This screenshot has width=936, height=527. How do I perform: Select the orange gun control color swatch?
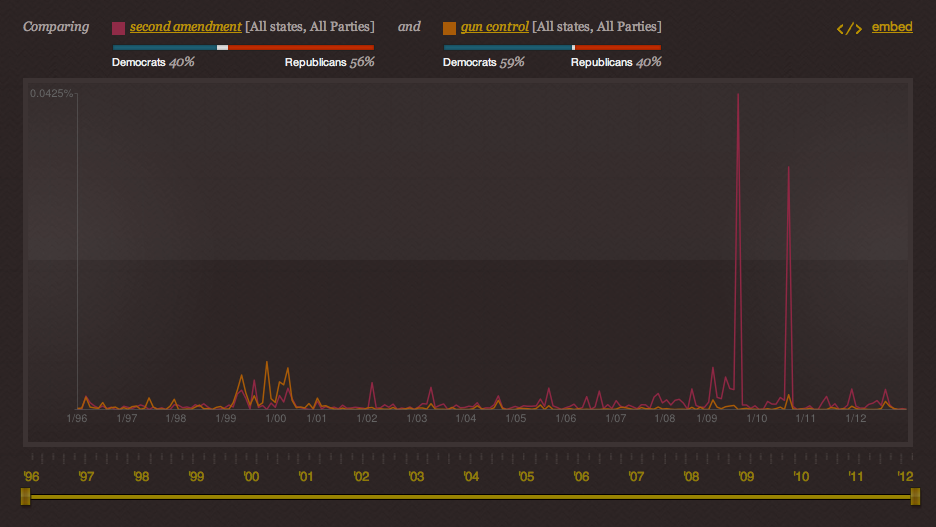pos(450,28)
